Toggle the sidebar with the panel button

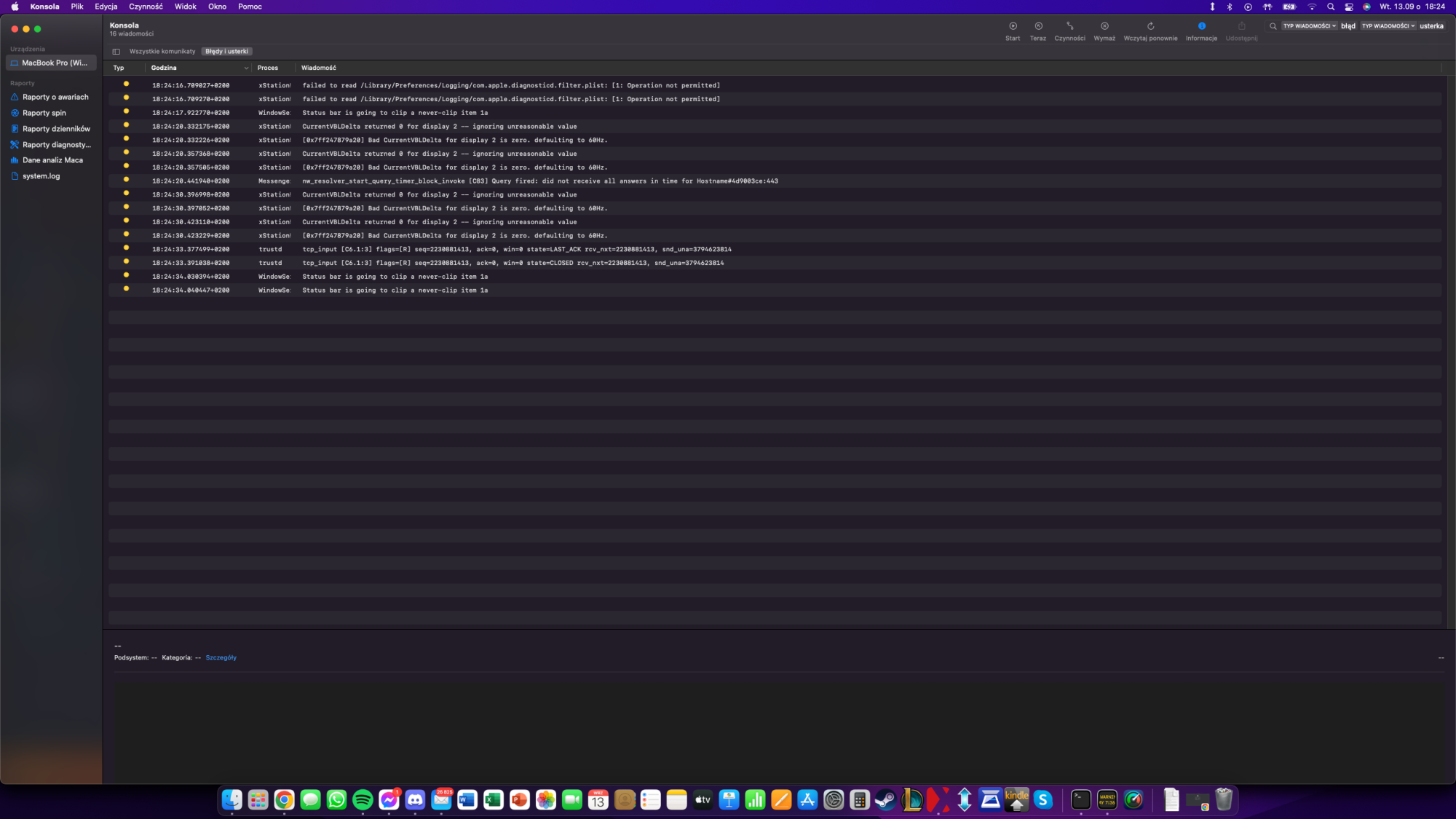pos(116,52)
